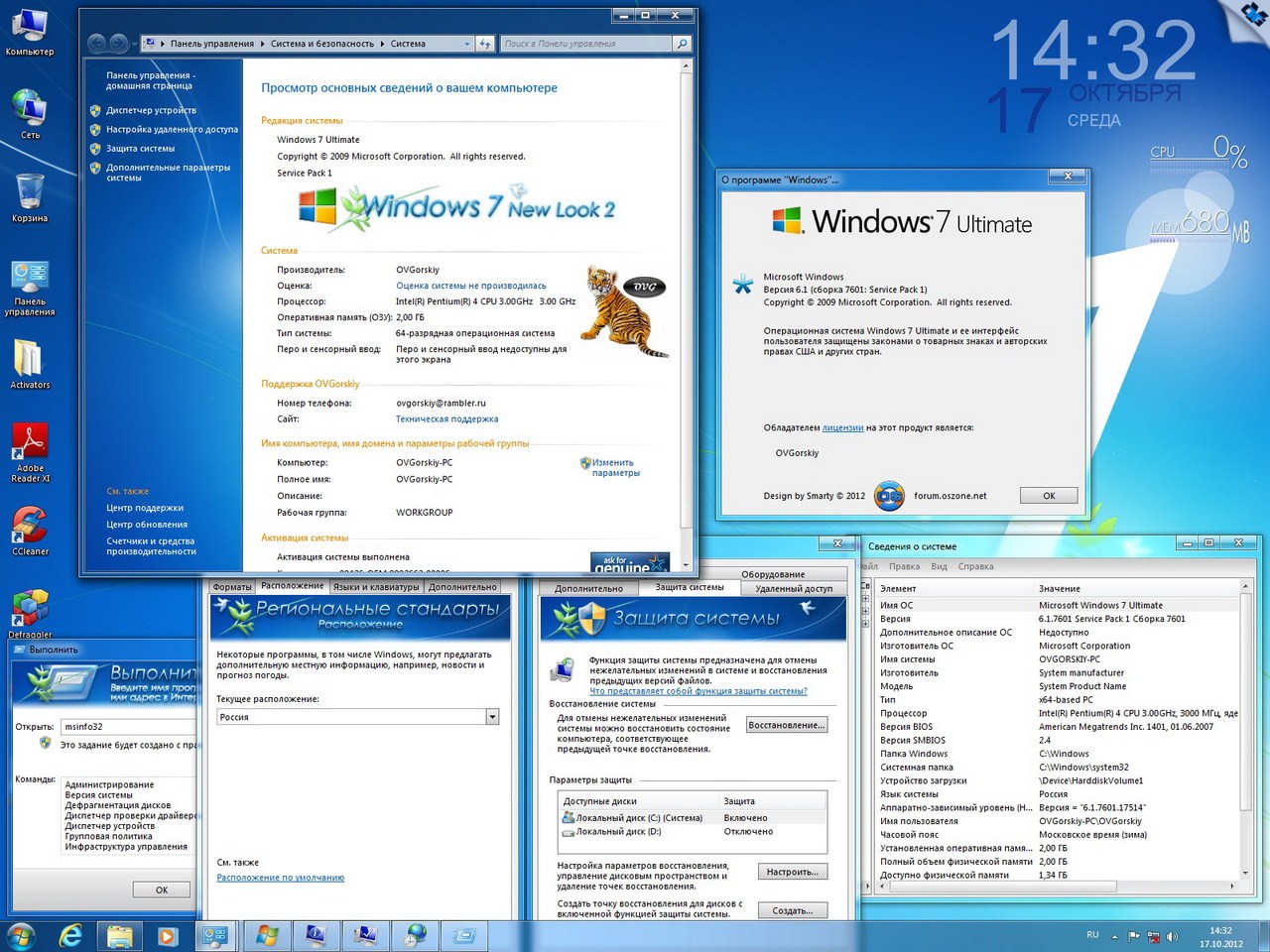
Task: Show hidden tray icons arrow
Action: click(x=1115, y=936)
